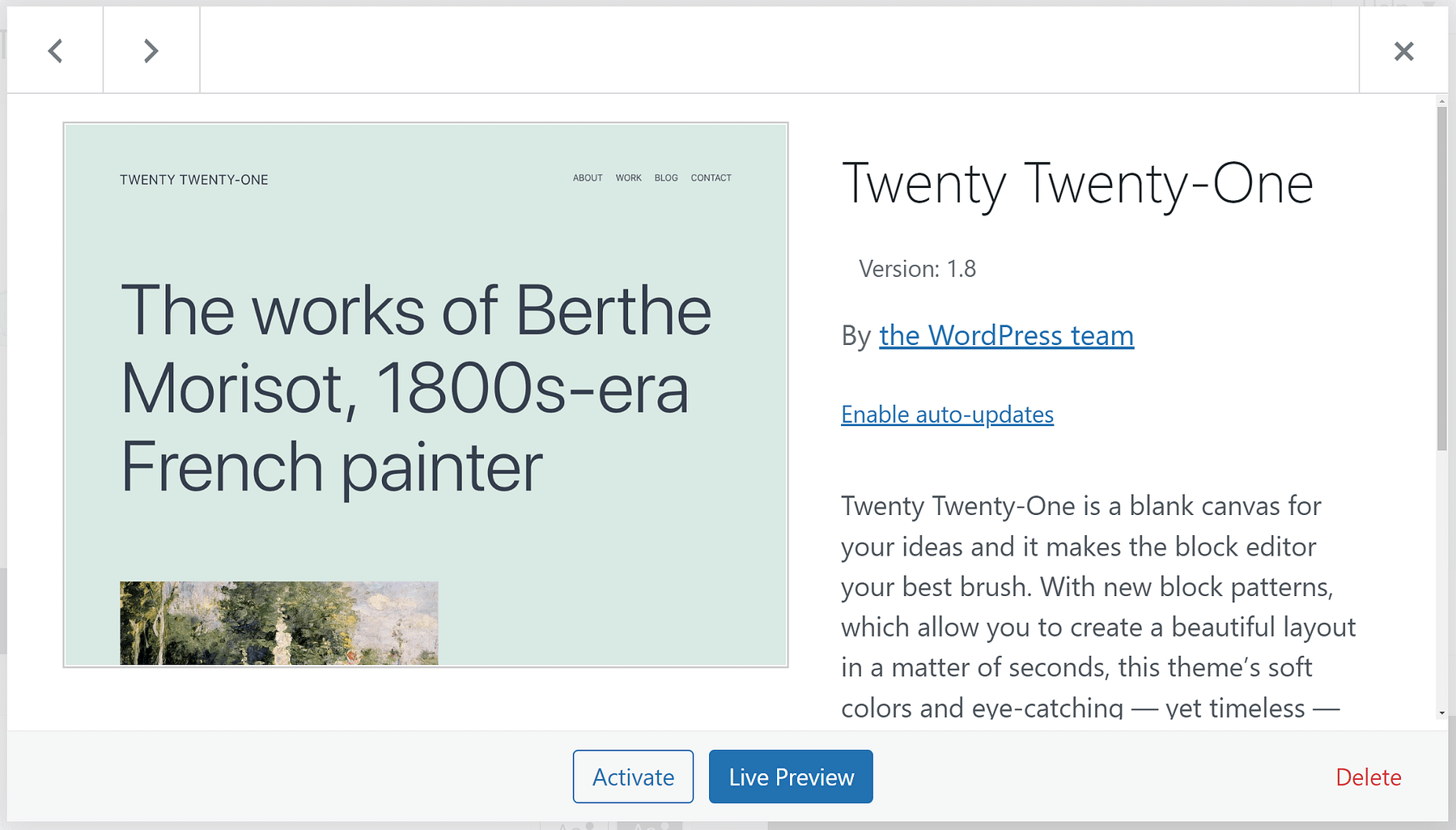Click ABOUT in the theme screenshot
The image size is (1456, 830).
click(588, 178)
